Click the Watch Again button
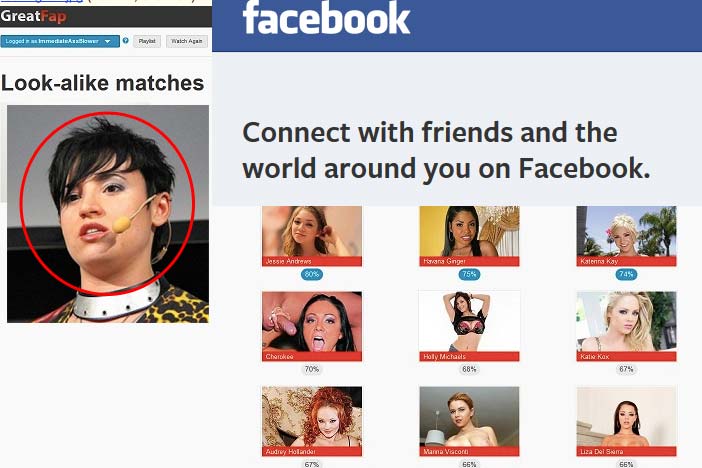702x468 pixels. 187,41
